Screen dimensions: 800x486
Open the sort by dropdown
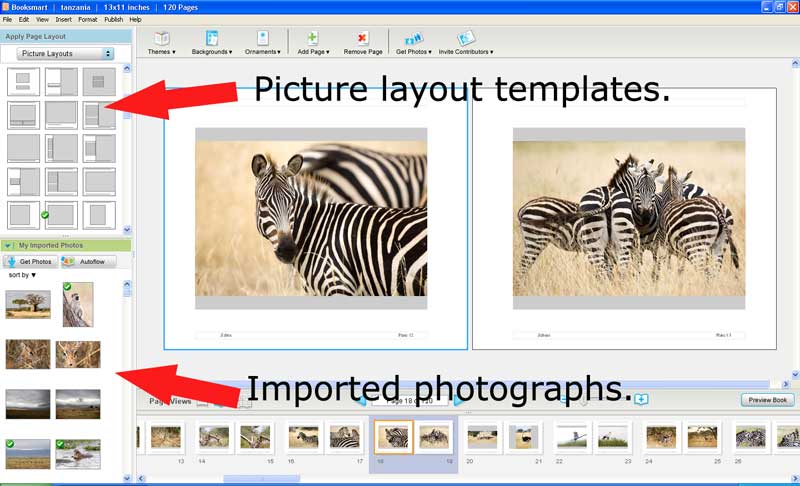22,275
